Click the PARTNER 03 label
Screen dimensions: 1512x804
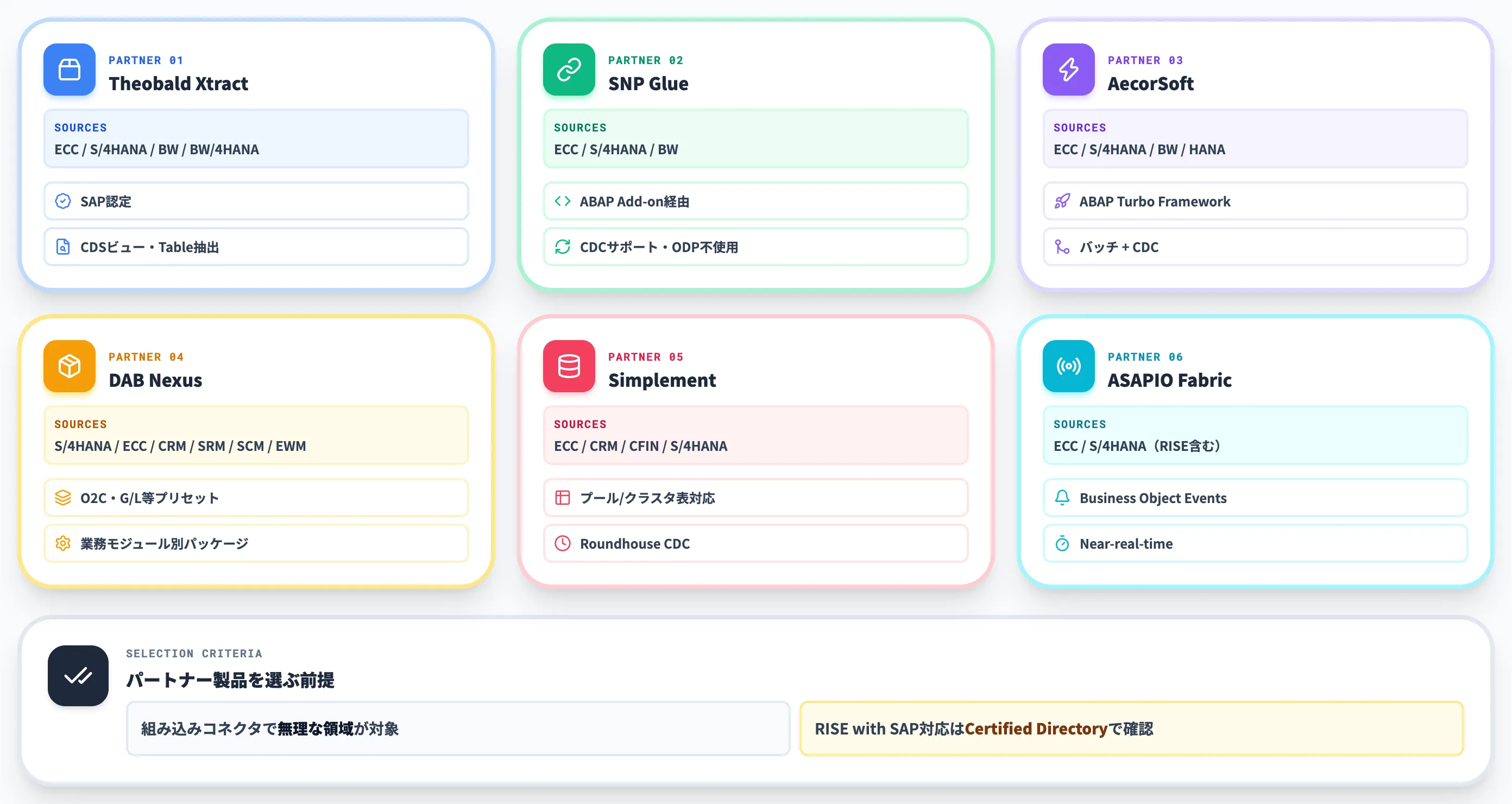1144,60
